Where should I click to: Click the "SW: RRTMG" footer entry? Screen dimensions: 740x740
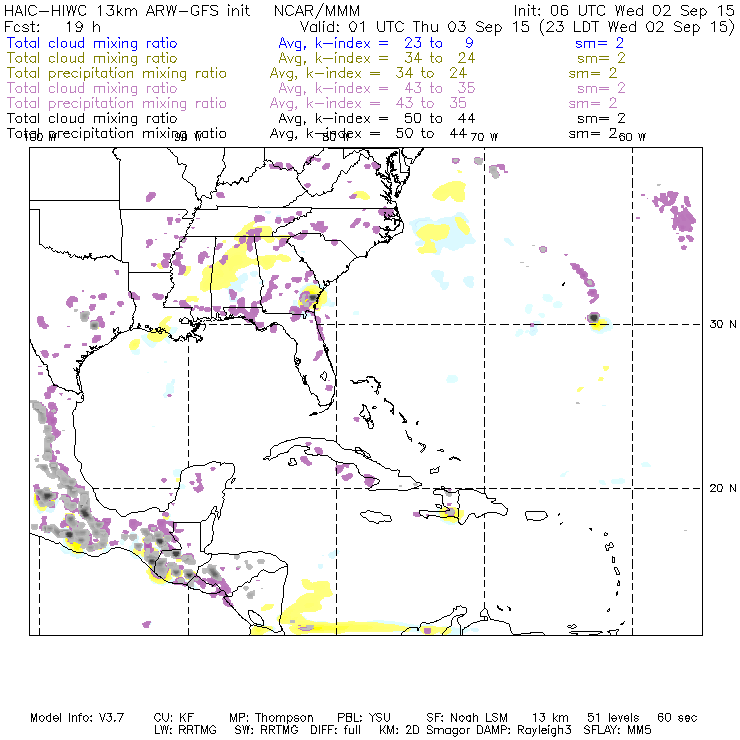tap(266, 730)
